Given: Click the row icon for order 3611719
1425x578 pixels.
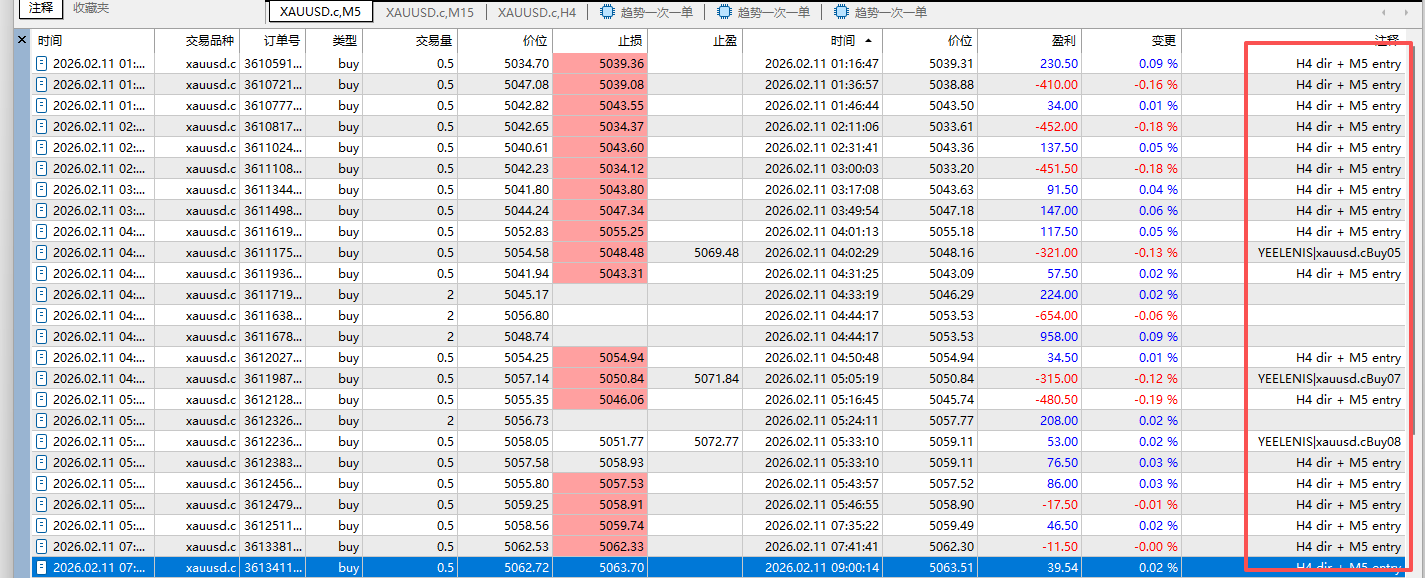Looking at the screenshot, I should click(x=42, y=294).
